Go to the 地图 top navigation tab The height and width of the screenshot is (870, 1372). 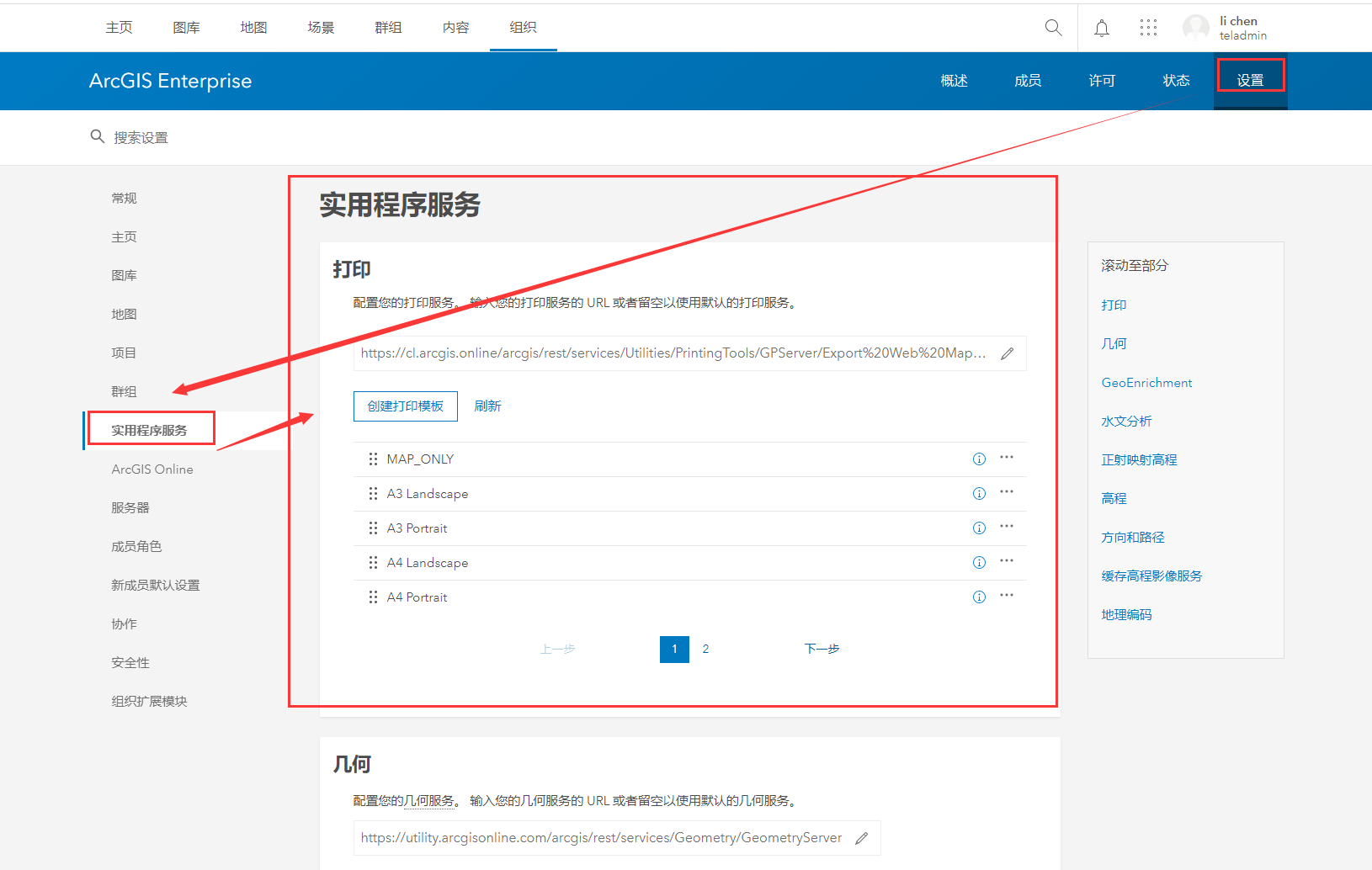pyautogui.click(x=254, y=28)
